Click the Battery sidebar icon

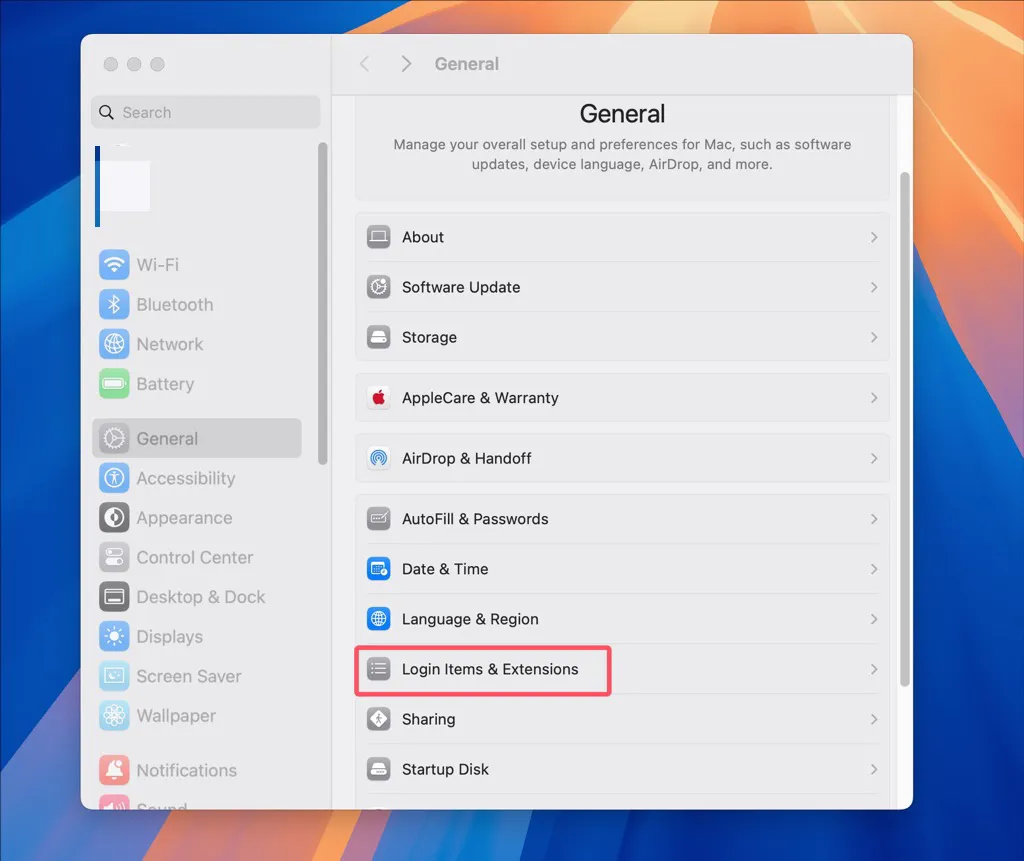pos(114,383)
